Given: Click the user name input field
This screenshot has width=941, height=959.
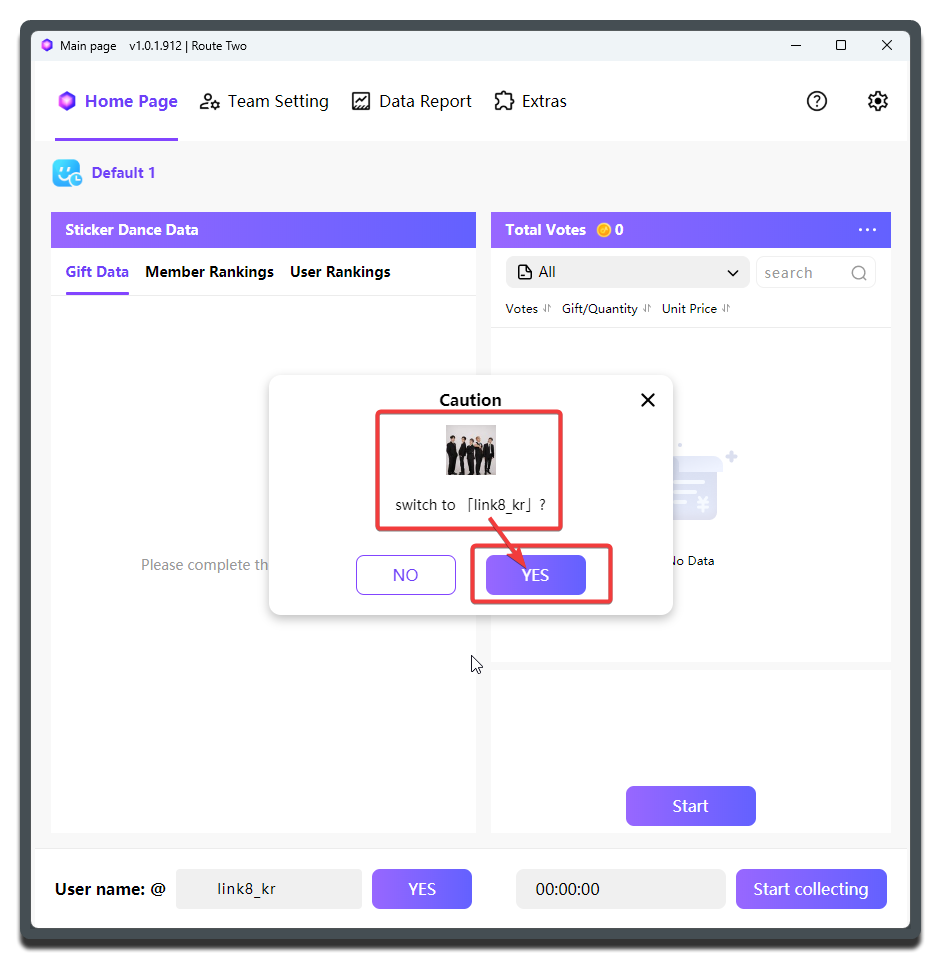Looking at the screenshot, I should [268, 889].
